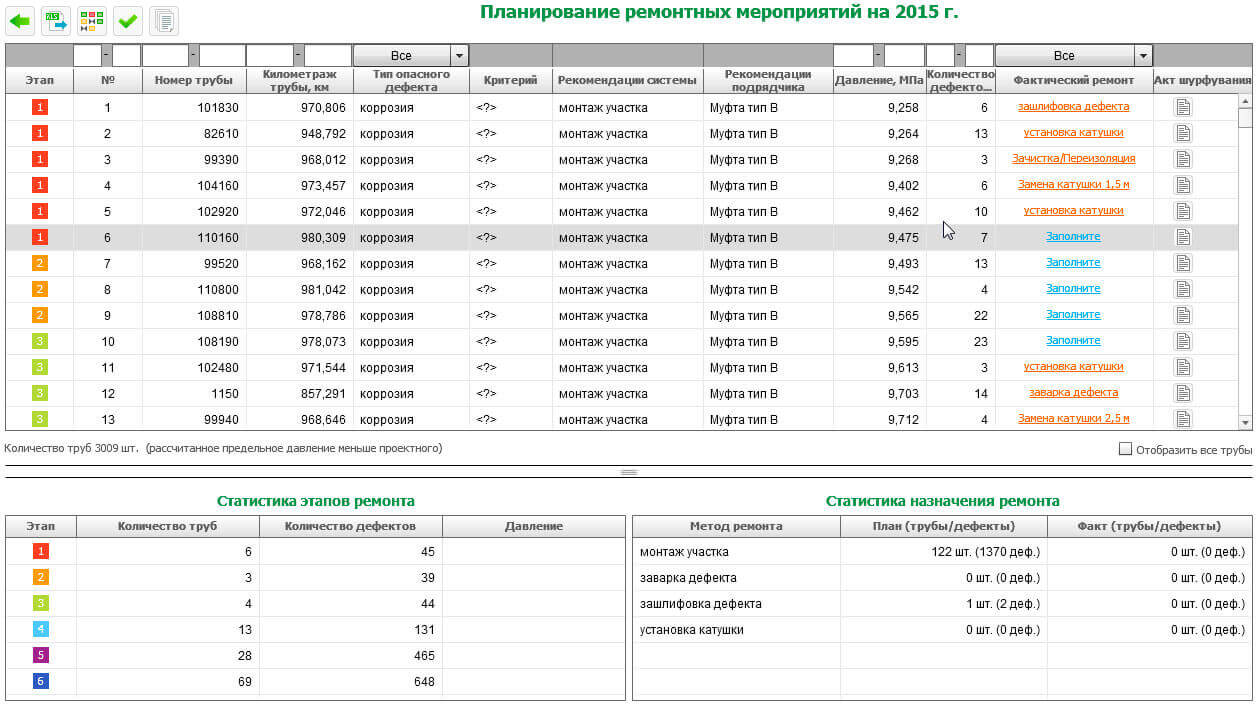Click the XLS export icon
This screenshot has height=704, width=1257.
point(56,20)
